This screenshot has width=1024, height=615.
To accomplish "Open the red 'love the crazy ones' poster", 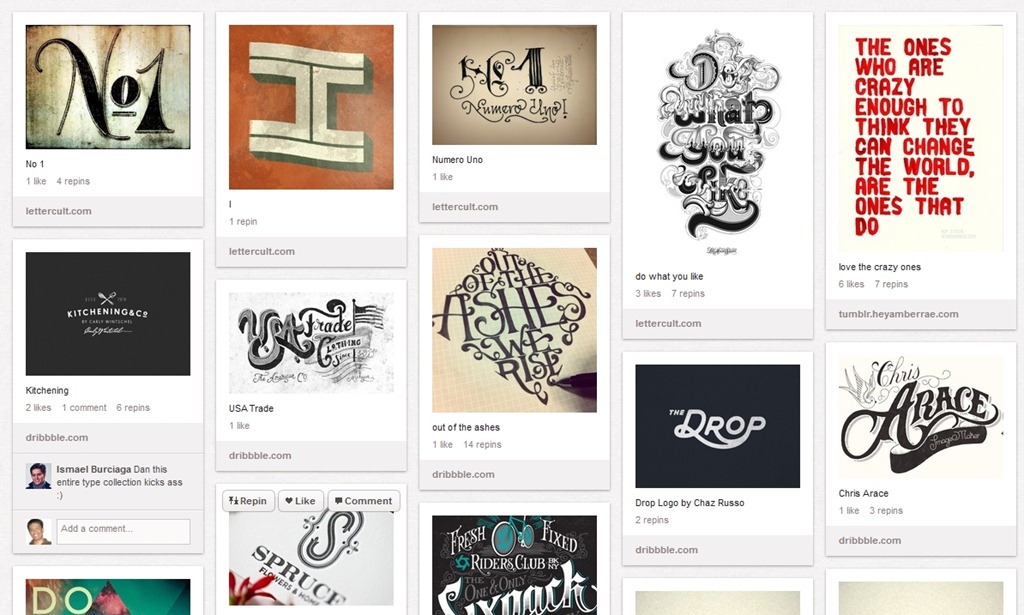I will tap(920, 138).
